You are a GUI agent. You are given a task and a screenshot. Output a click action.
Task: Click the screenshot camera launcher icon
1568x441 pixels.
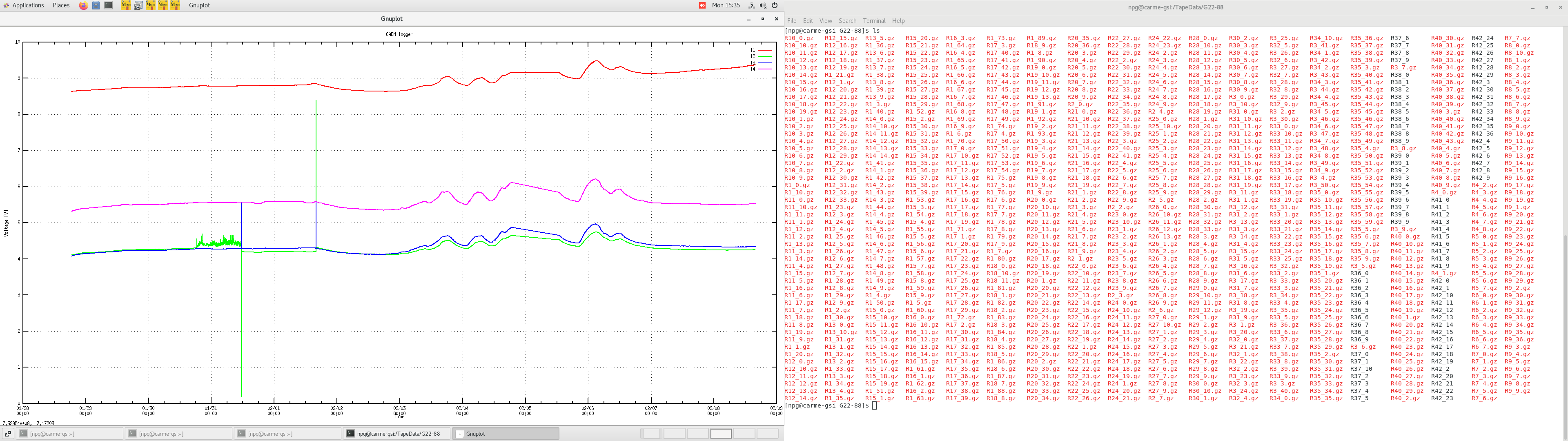click(x=138, y=5)
